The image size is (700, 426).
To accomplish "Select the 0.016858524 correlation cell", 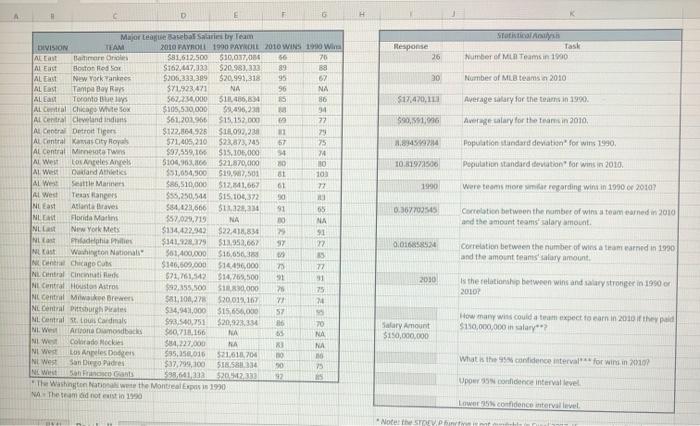I will click(x=409, y=245).
